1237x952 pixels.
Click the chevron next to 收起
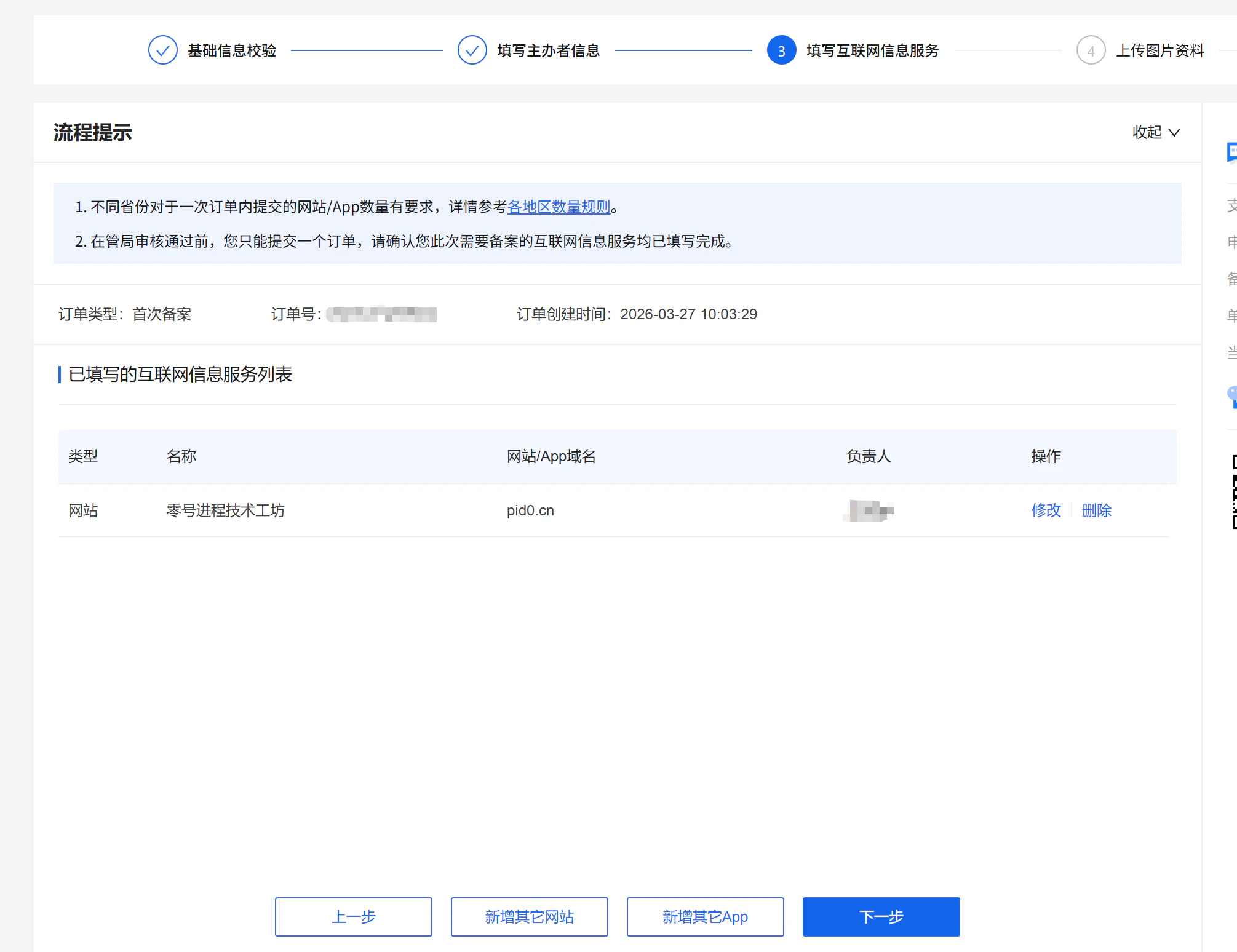pyautogui.click(x=1174, y=132)
